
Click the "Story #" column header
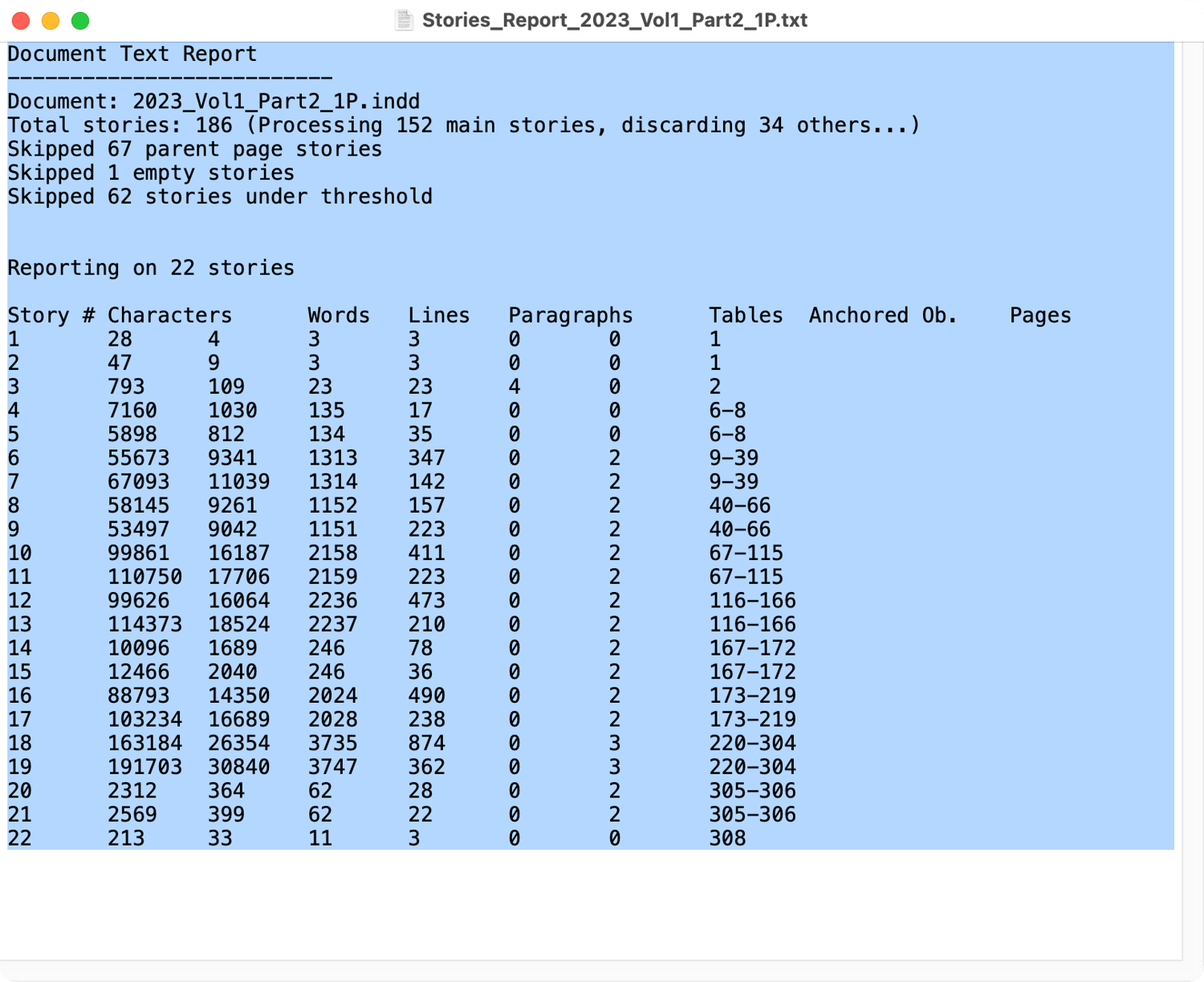click(x=51, y=315)
